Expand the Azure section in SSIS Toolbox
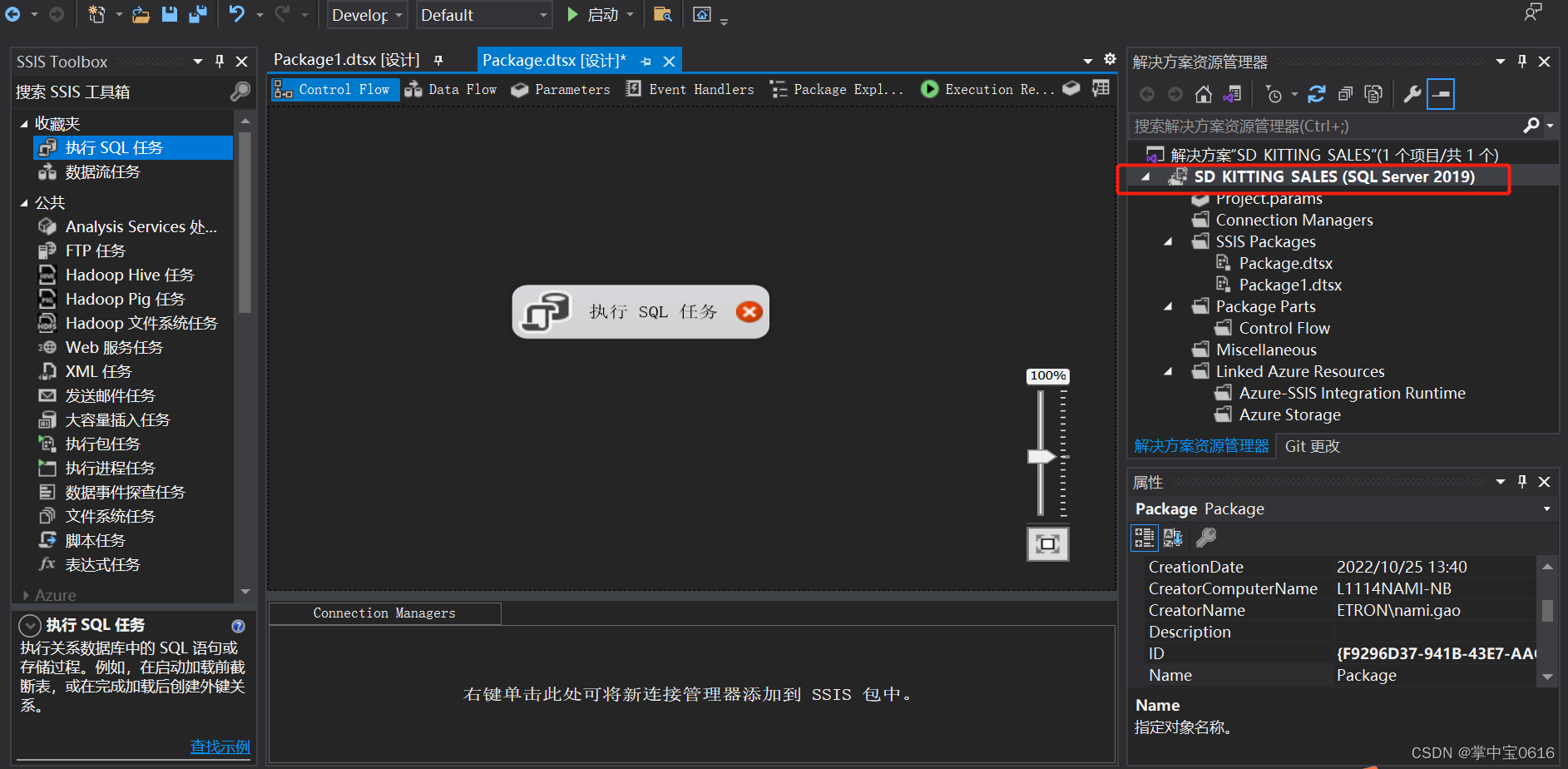1568x769 pixels. pos(25,594)
